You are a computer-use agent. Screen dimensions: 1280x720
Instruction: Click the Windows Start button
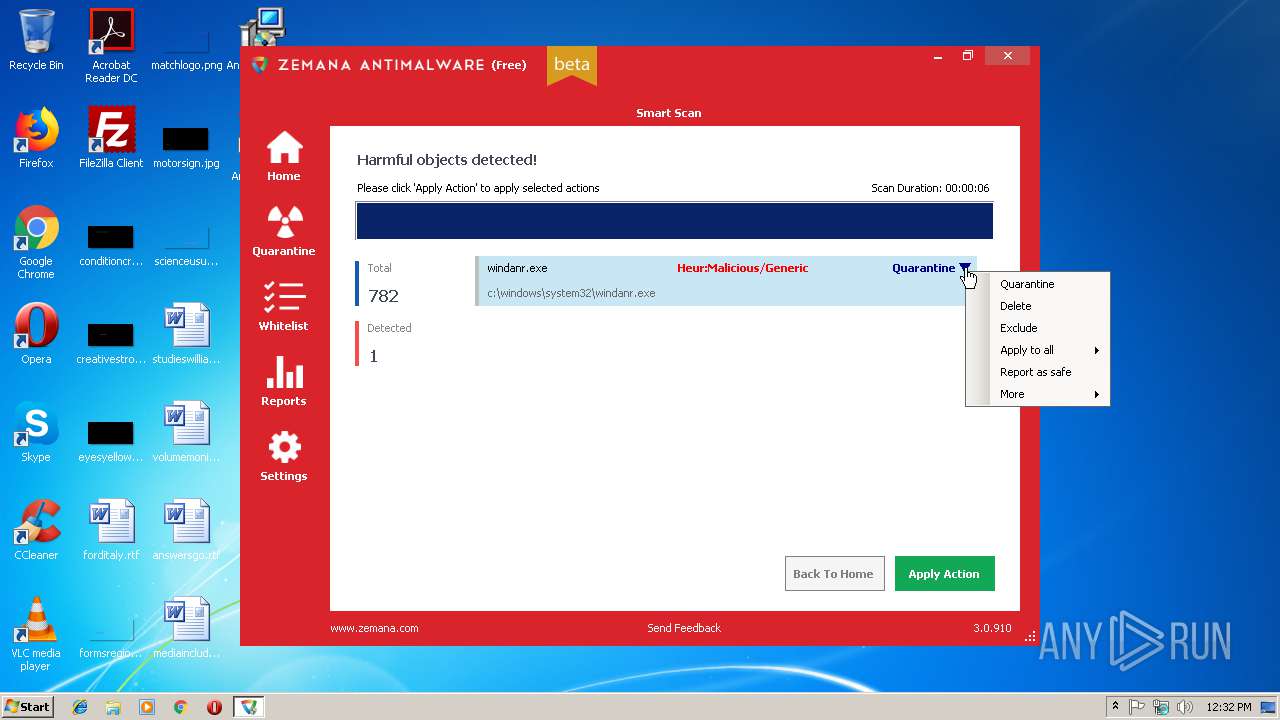pyautogui.click(x=28, y=707)
